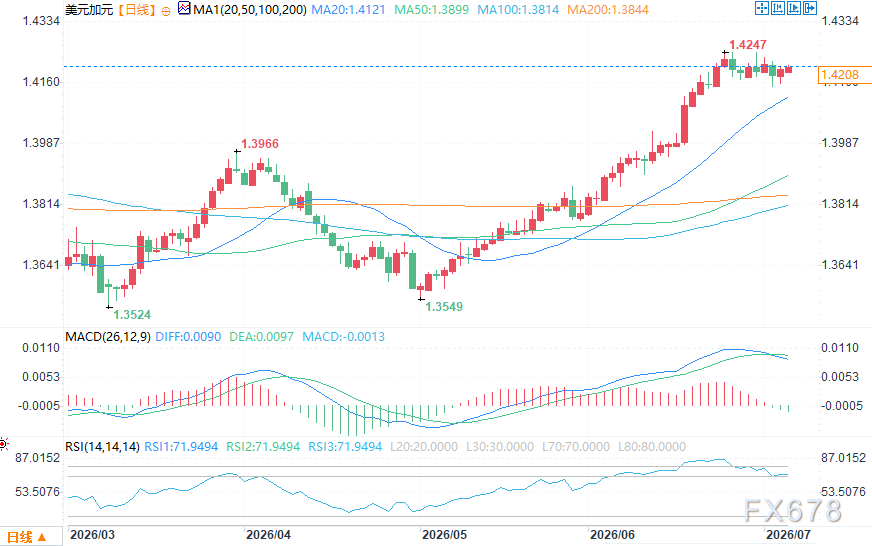Click the FX678 watermark logo
Viewport: 872px width, 546px height.
pos(792,510)
